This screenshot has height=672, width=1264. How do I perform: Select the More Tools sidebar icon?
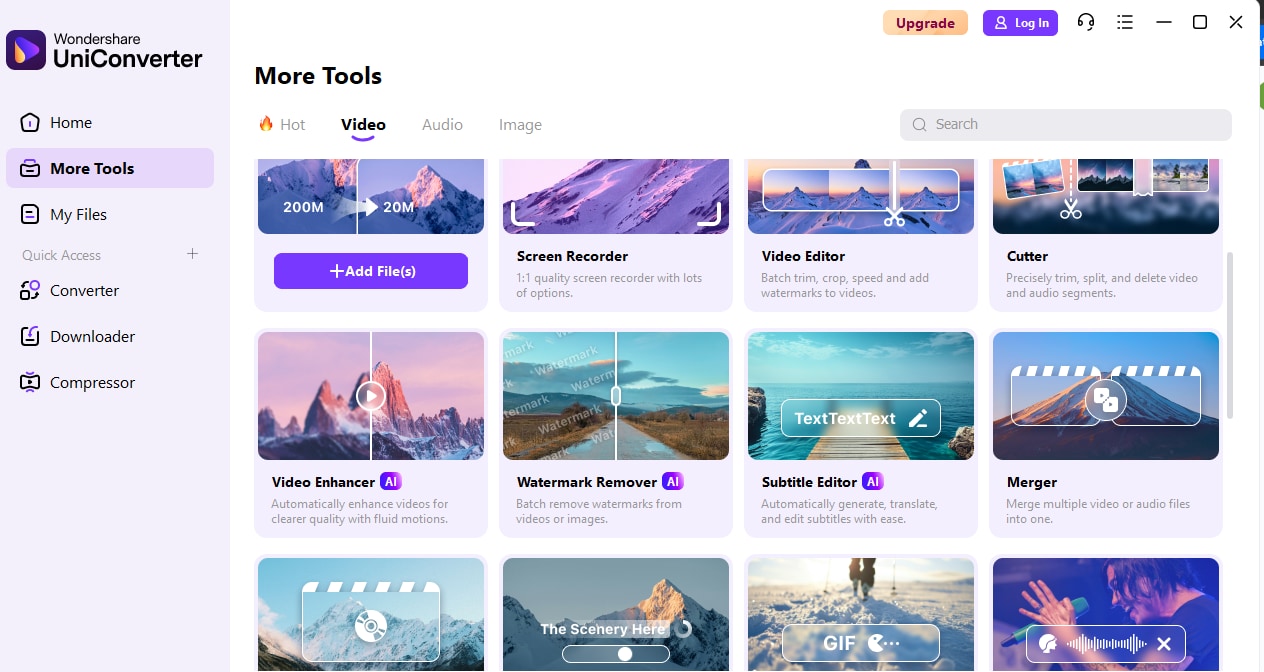tap(30, 168)
